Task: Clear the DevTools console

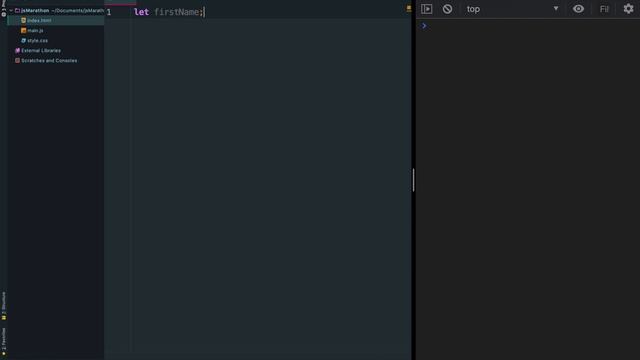Action: 447,9
